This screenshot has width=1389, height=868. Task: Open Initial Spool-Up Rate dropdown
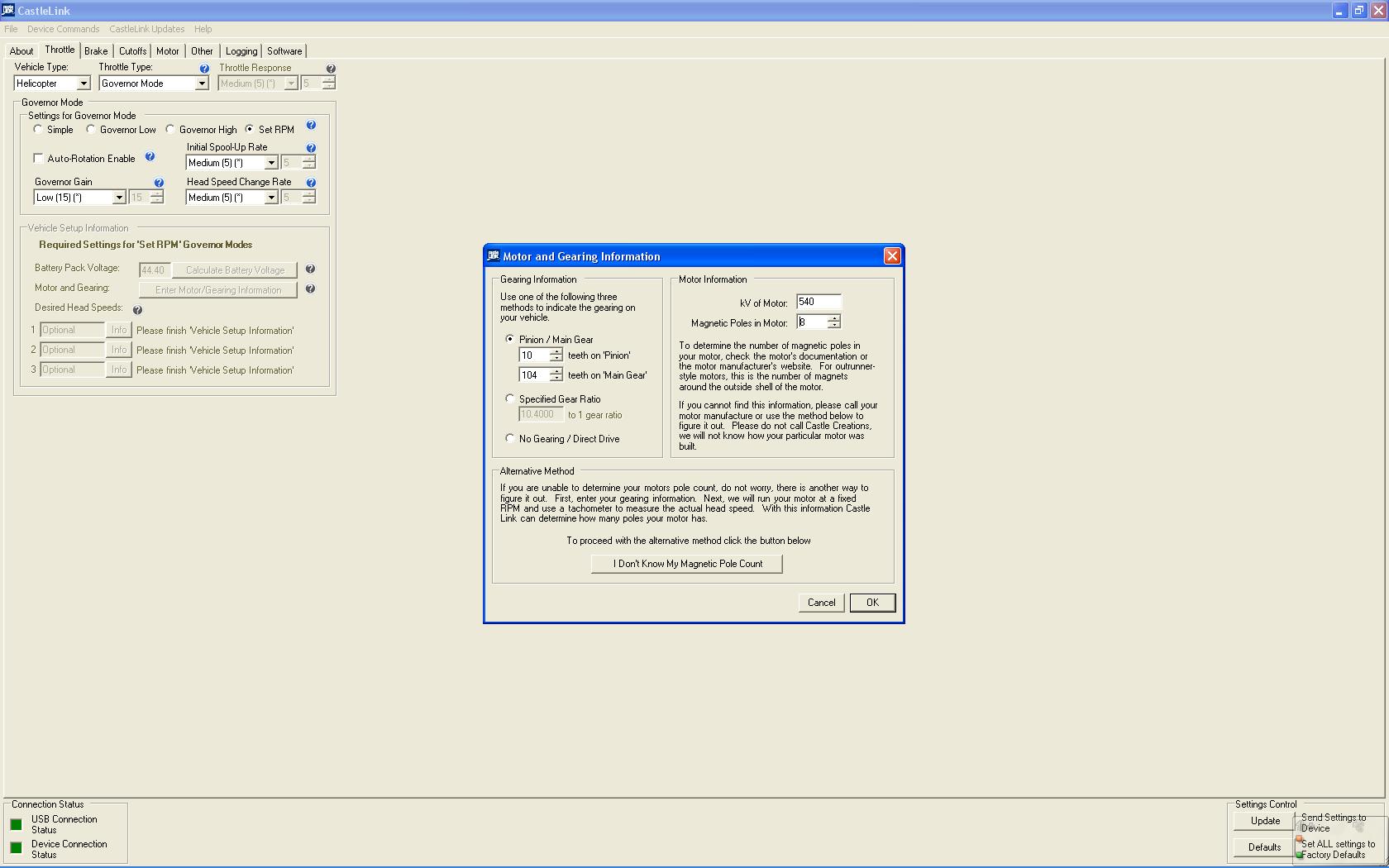270,163
